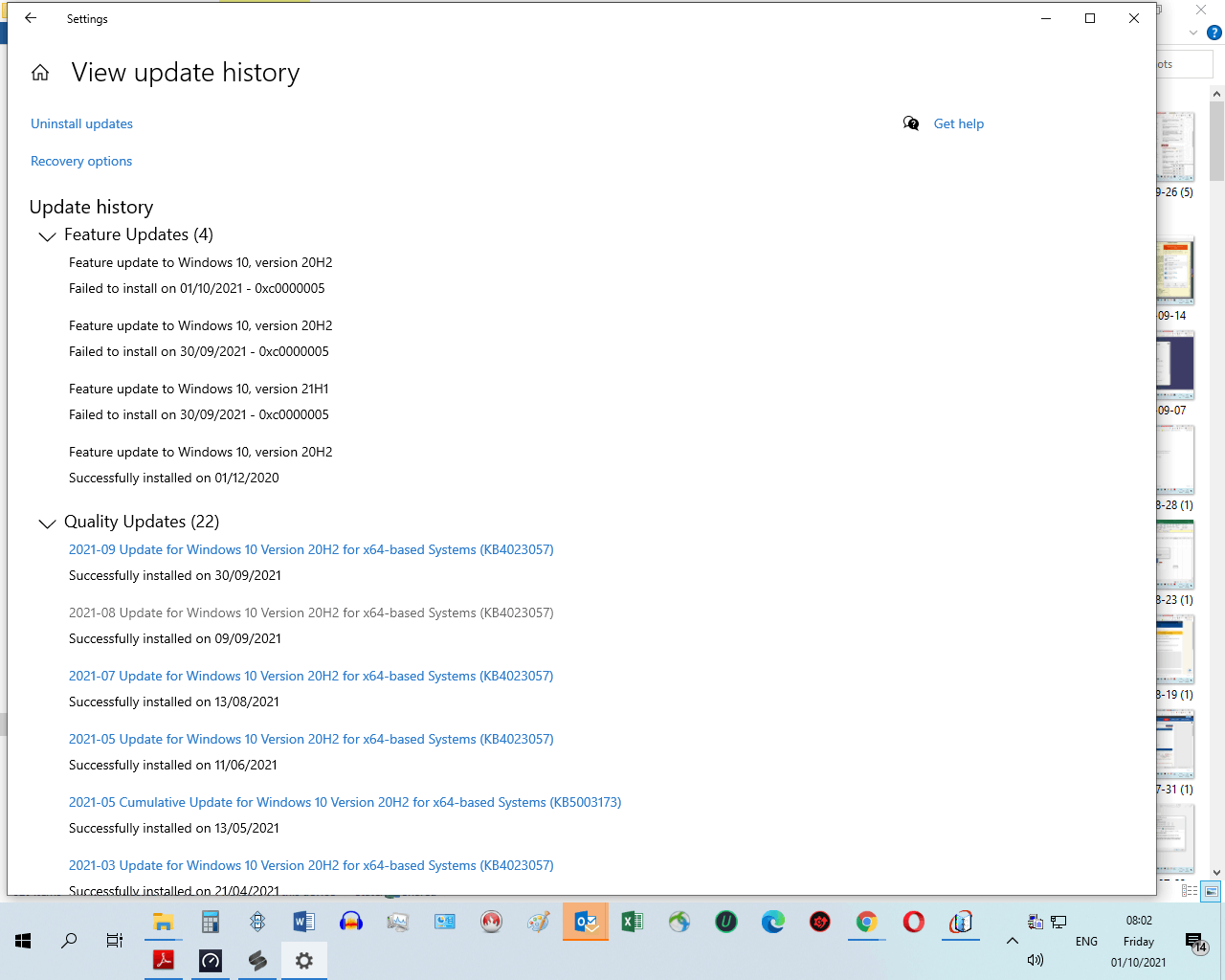The image size is (1225, 980).
Task: Open the Windows Start menu
Action: point(23,941)
